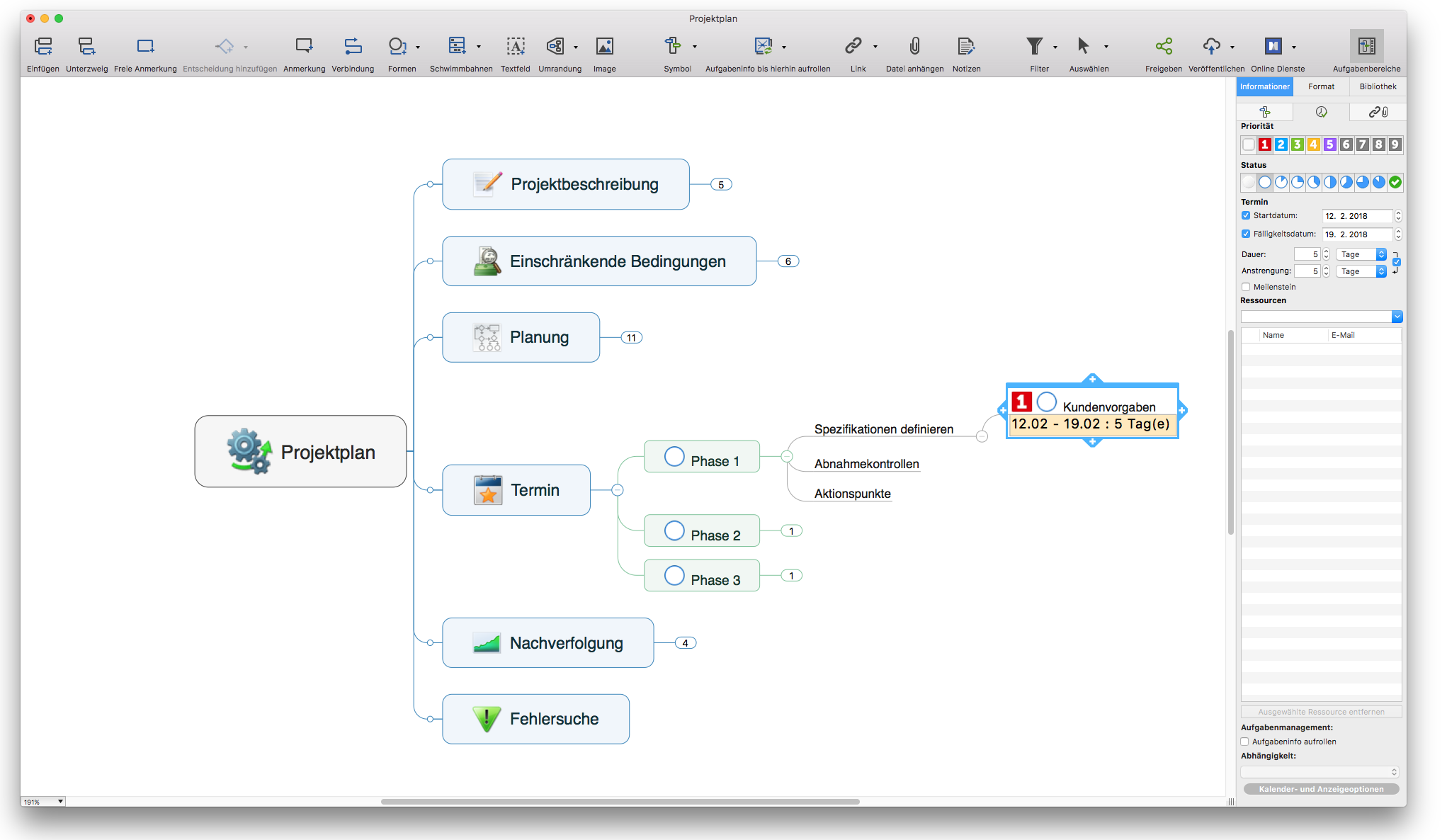Screen dimensions: 1447x840
Task: Click the Schwimmbahnen icon
Action: point(457,46)
